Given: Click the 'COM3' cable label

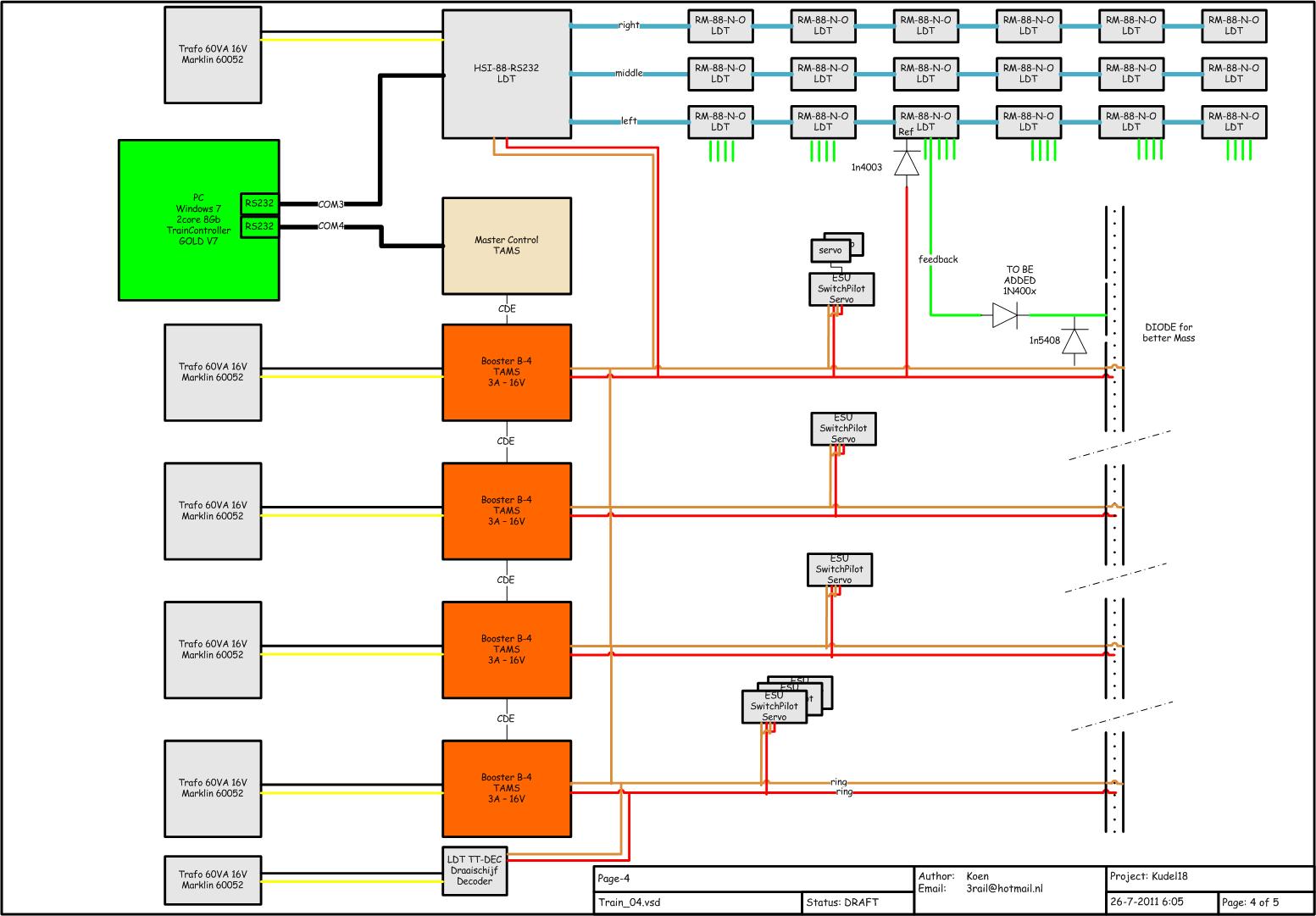Looking at the screenshot, I should click(x=331, y=204).
